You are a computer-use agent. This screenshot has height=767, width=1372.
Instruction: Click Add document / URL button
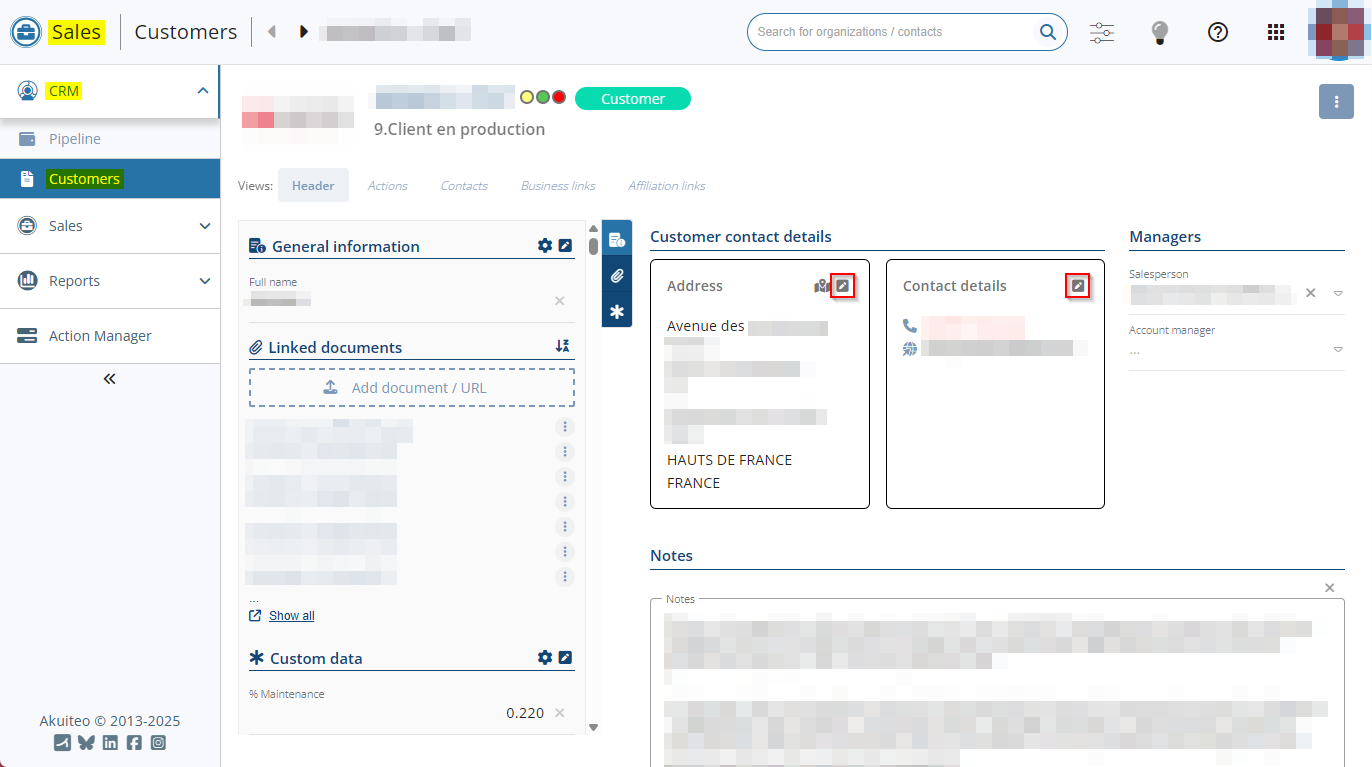pos(412,388)
